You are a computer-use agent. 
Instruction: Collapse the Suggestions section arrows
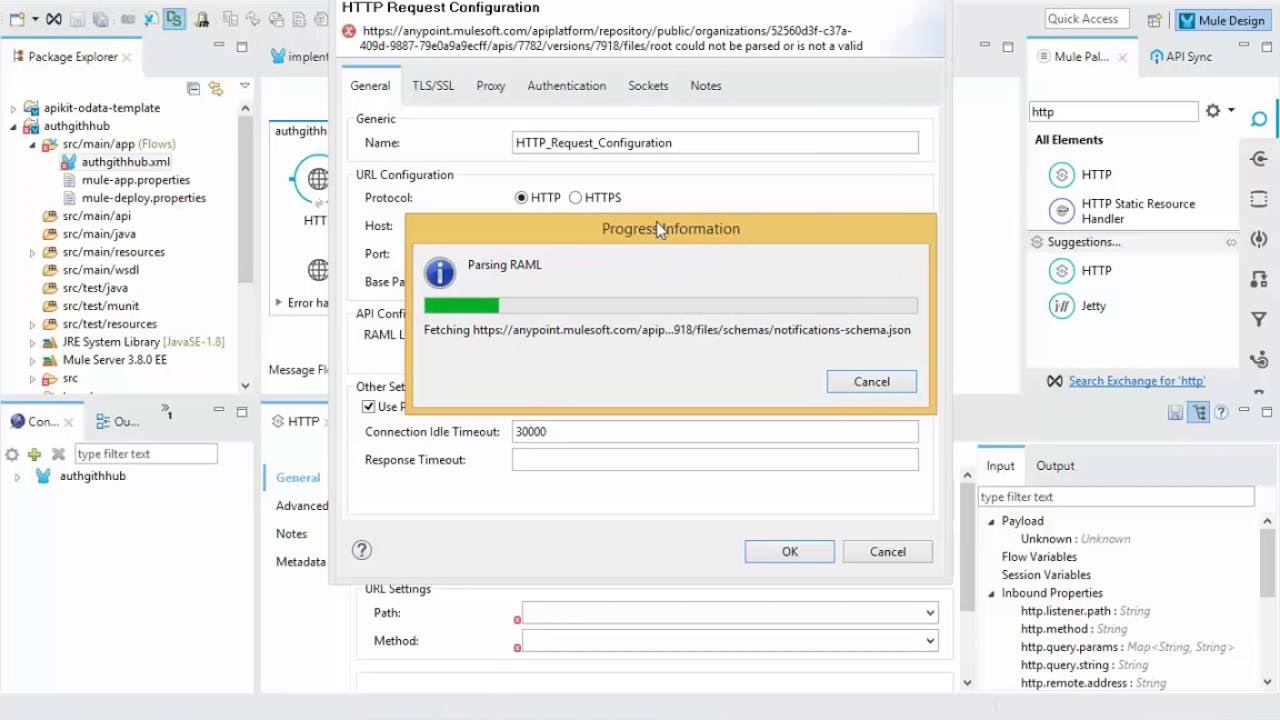1232,243
